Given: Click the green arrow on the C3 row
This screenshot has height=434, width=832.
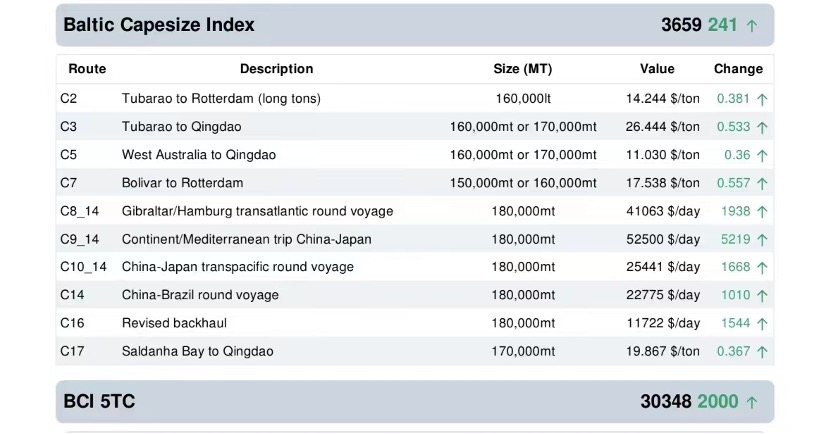Looking at the screenshot, I should 762,127.
